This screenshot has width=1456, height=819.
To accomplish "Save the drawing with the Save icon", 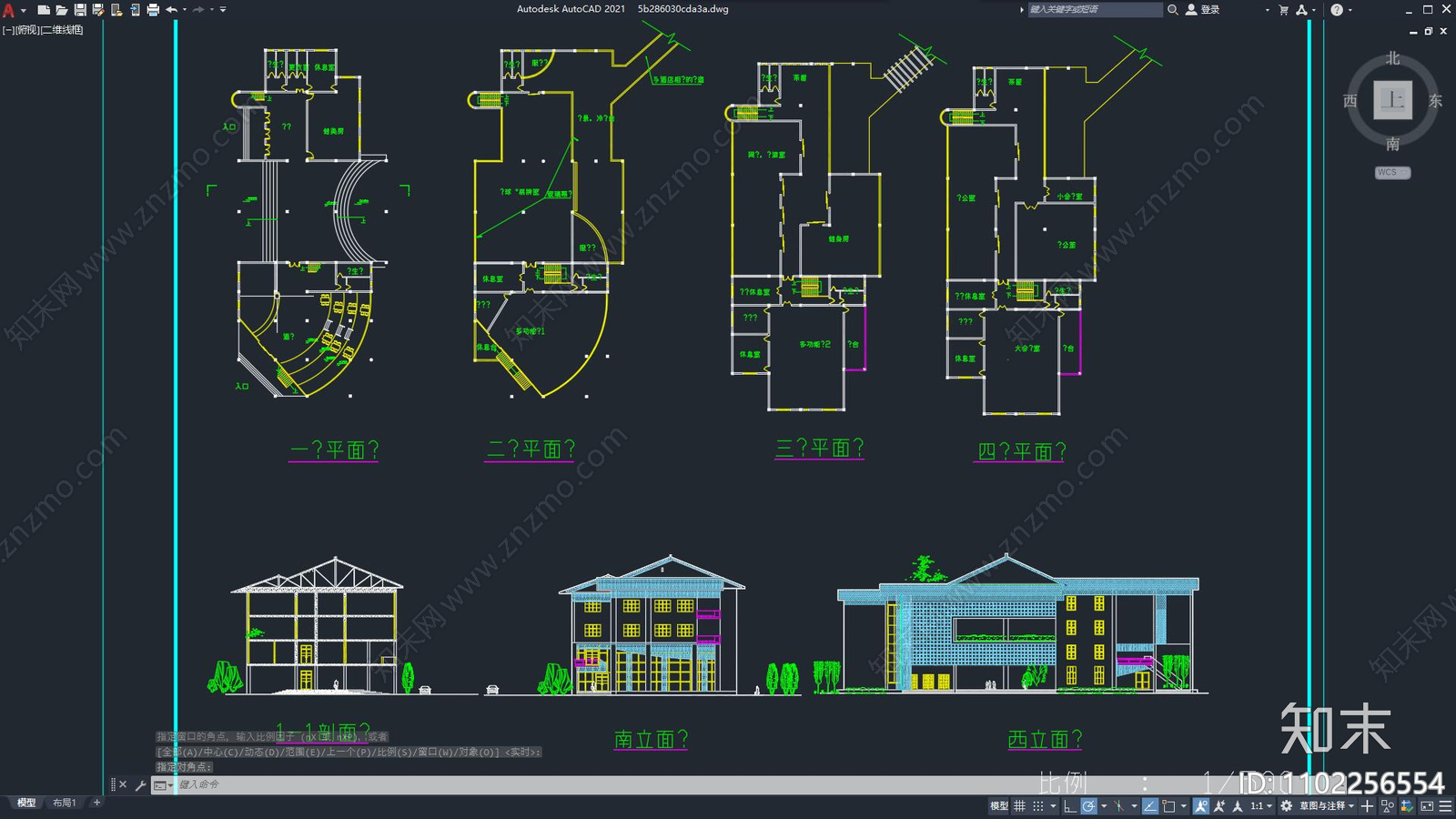I will [79, 10].
